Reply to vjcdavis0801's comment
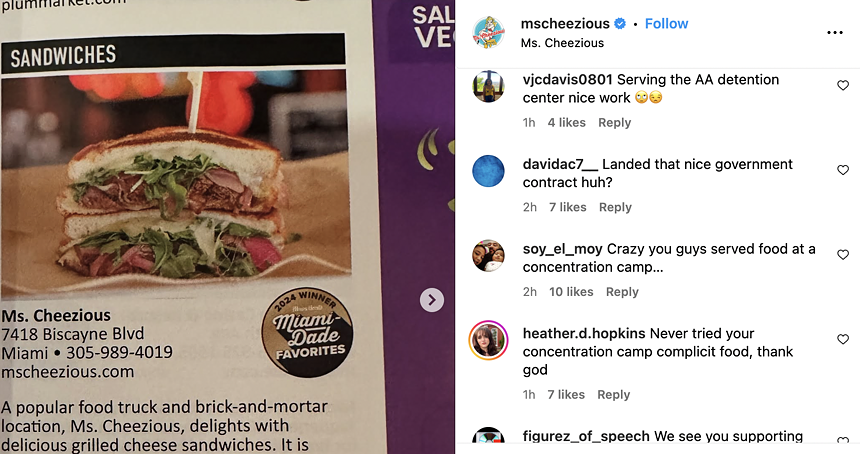Image resolution: width=860 pixels, height=454 pixels. [614, 123]
